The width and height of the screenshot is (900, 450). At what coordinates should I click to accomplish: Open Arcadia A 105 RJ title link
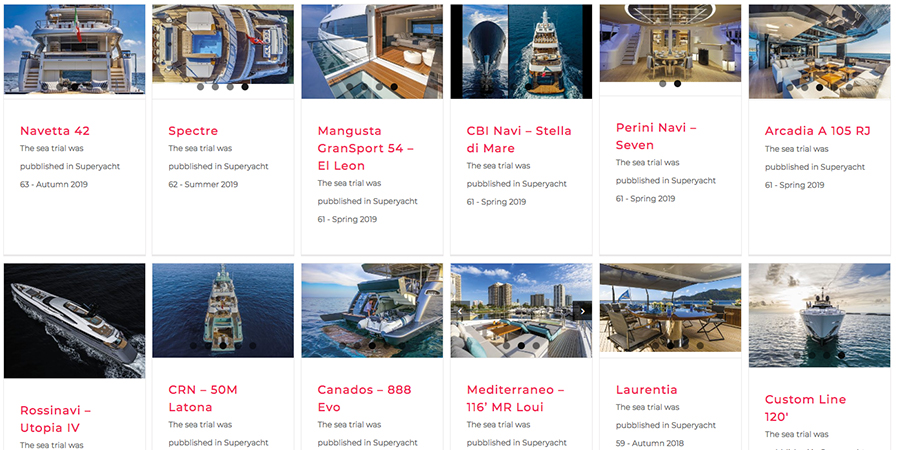[817, 131]
